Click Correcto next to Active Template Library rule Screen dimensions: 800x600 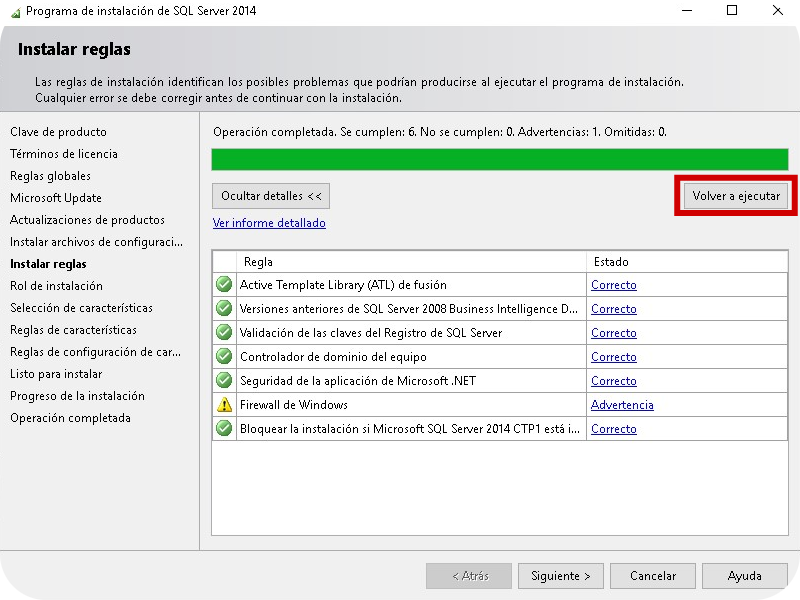613,284
